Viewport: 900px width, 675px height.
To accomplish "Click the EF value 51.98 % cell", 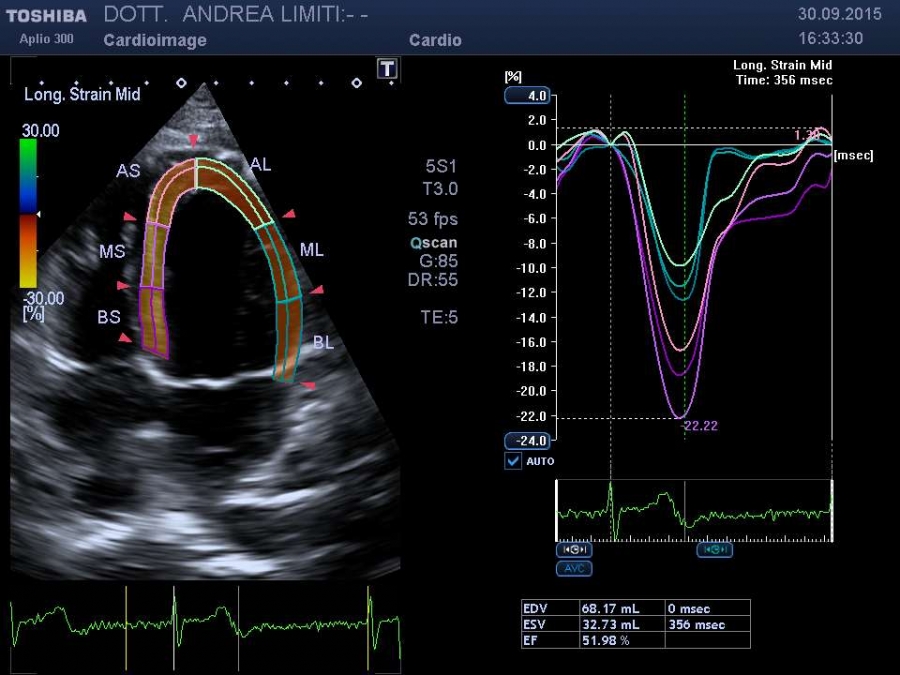I will coord(620,640).
